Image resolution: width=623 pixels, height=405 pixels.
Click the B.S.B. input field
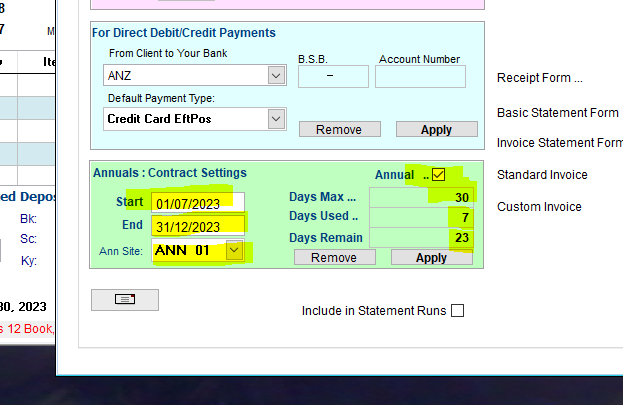(x=332, y=76)
